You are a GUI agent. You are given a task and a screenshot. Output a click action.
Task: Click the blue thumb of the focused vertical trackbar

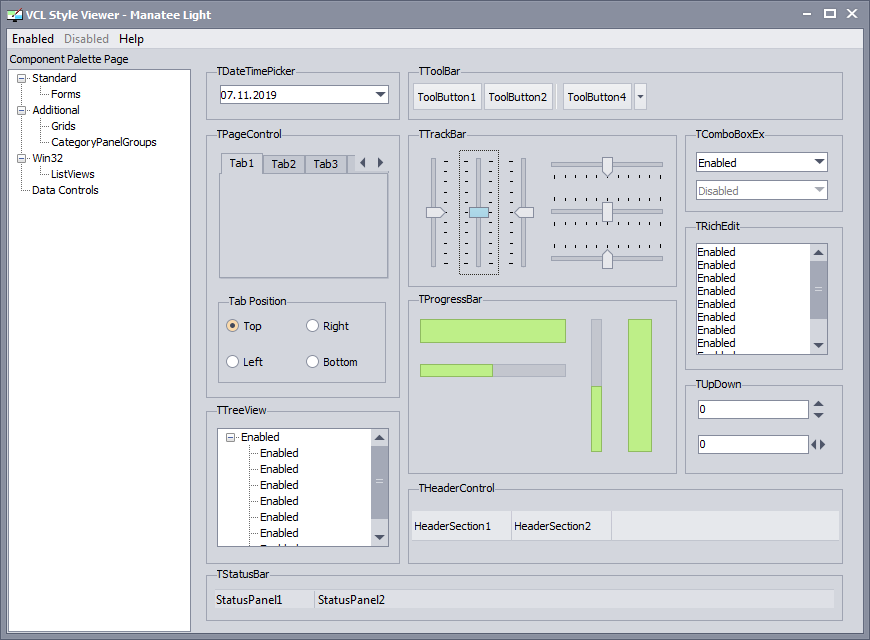(479, 212)
